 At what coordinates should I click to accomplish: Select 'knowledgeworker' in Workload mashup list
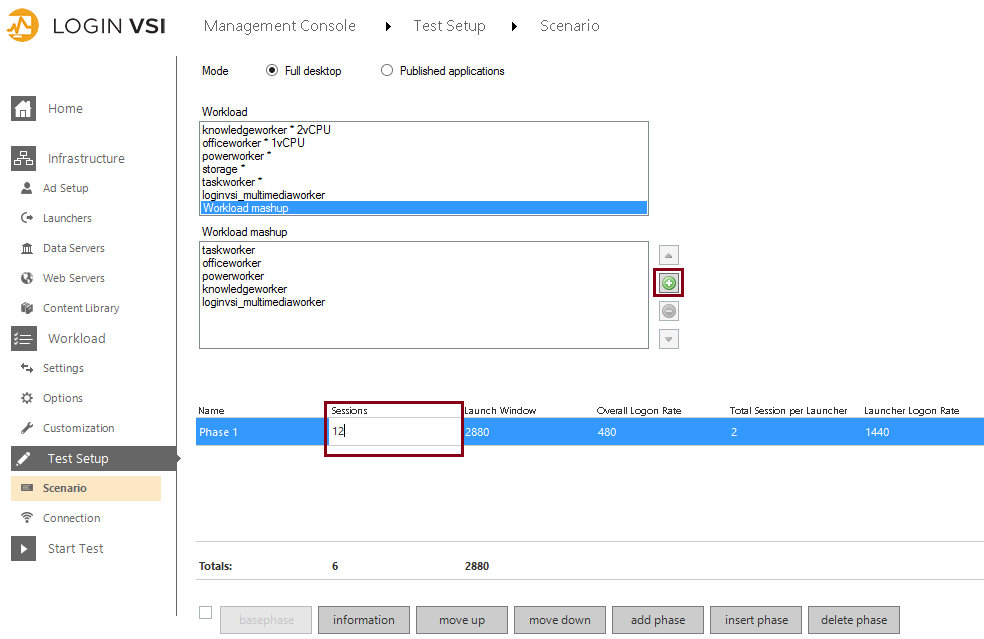coord(424,289)
